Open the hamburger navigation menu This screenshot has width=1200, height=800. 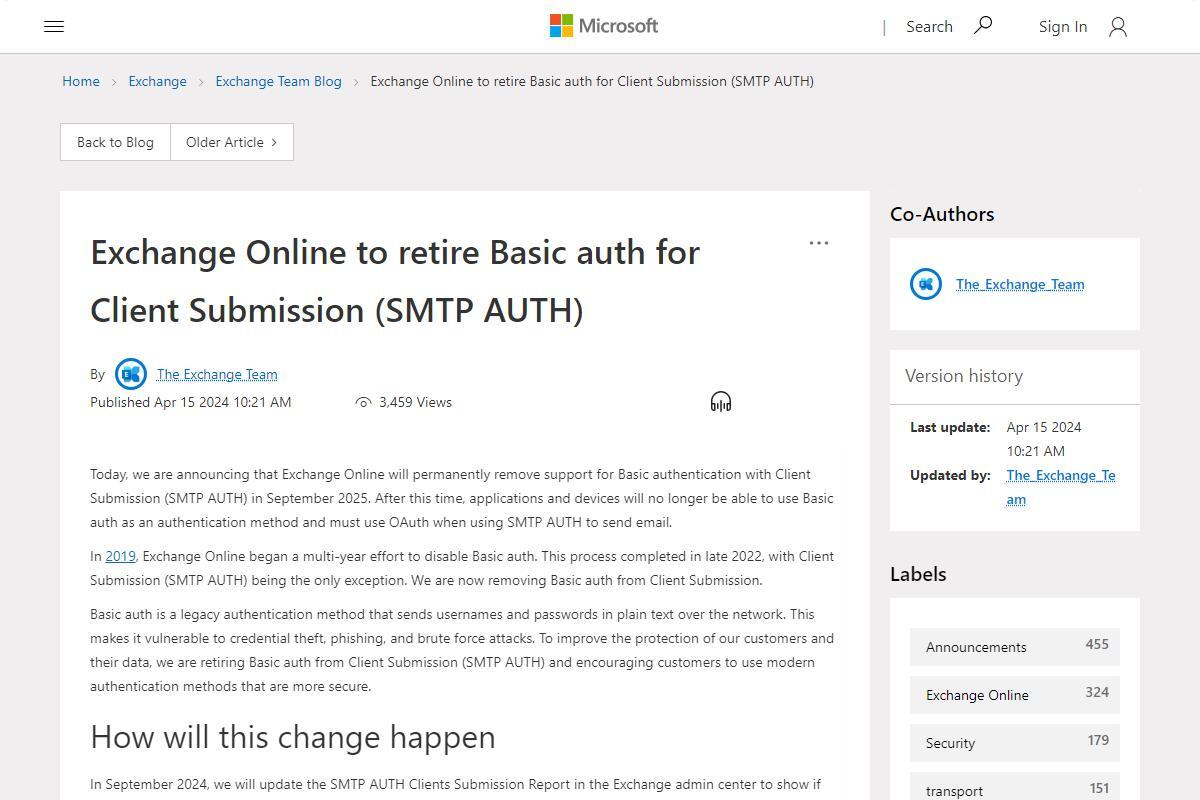pos(54,27)
